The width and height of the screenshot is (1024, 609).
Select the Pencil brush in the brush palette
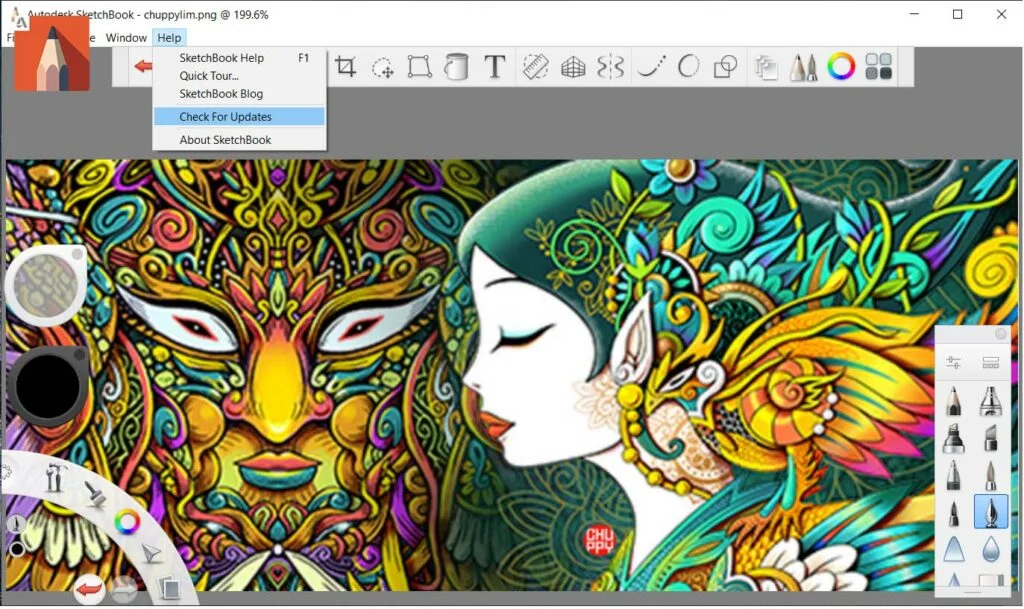pos(953,401)
